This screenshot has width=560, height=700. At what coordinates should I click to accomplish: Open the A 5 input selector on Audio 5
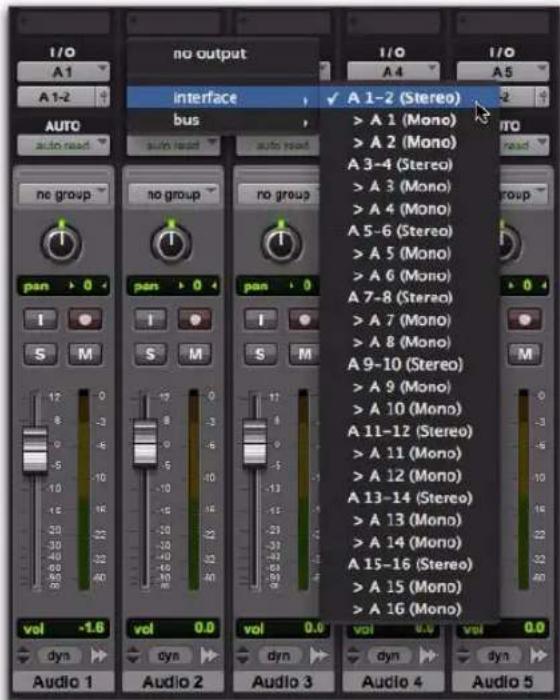(x=503, y=71)
